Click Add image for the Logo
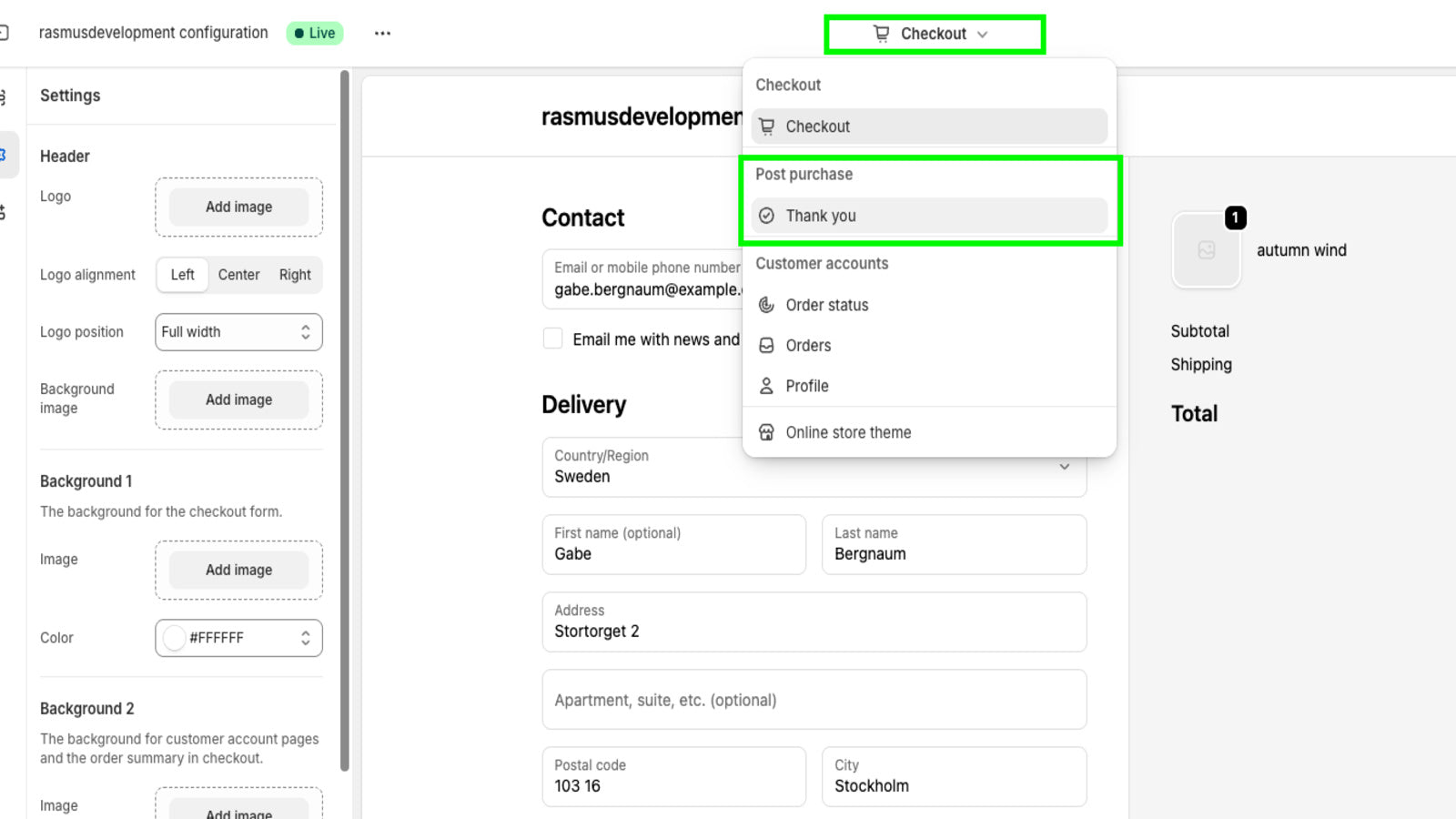 coord(238,207)
